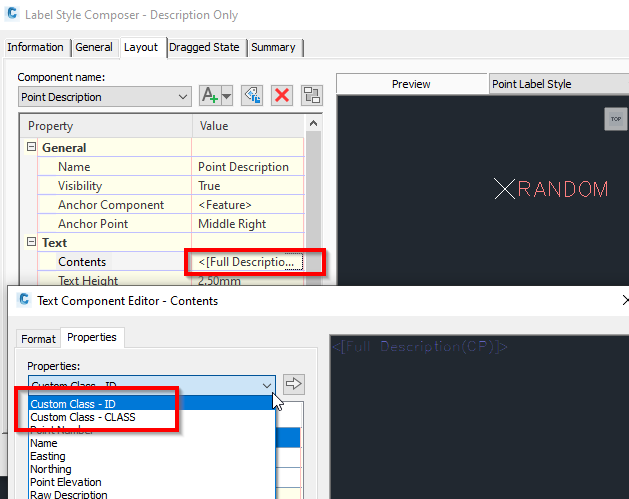The height and width of the screenshot is (499, 629).
Task: Open the Dragged State tab
Action: pos(204,47)
